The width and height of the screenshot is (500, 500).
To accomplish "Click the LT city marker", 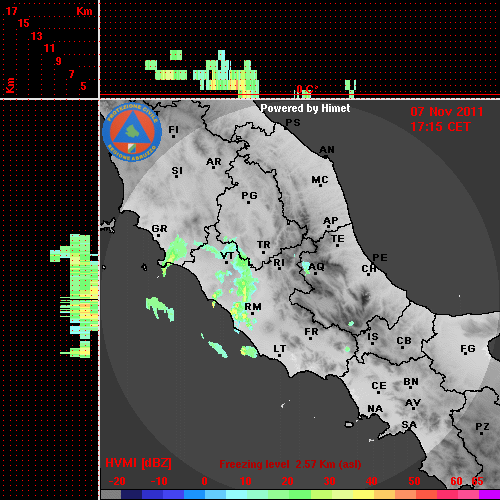I will pos(279,350).
